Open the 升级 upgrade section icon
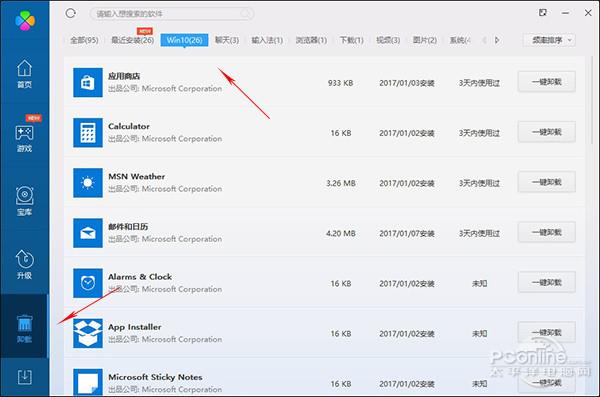600x397 pixels. (x=24, y=264)
